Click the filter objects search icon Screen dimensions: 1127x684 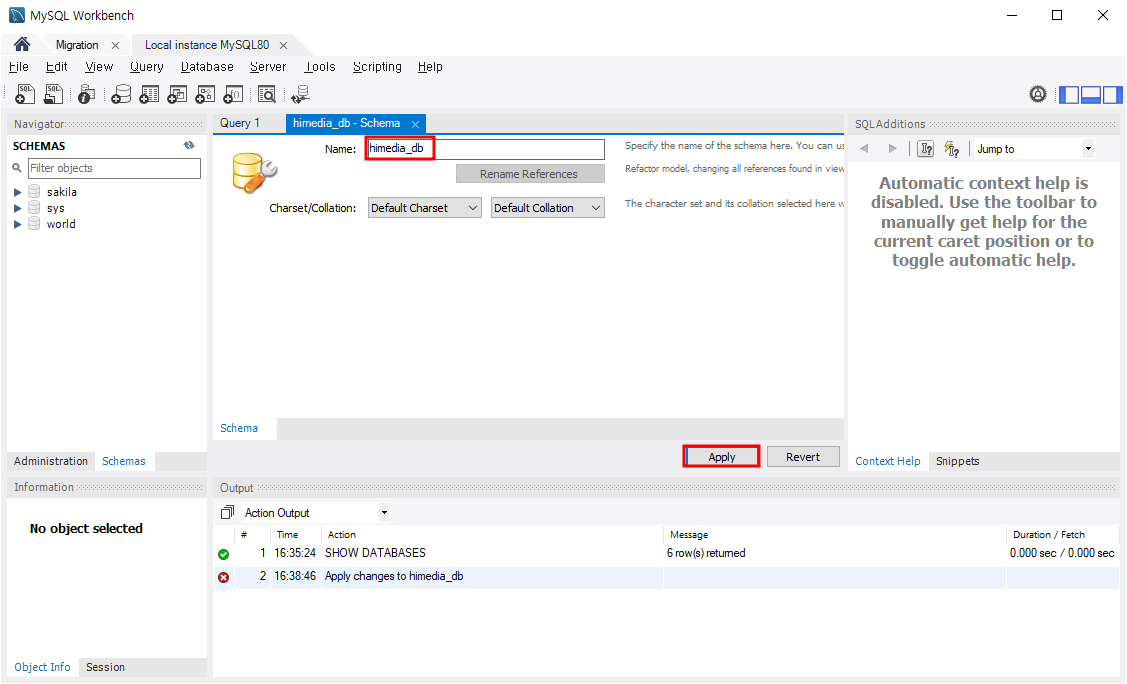(x=17, y=168)
